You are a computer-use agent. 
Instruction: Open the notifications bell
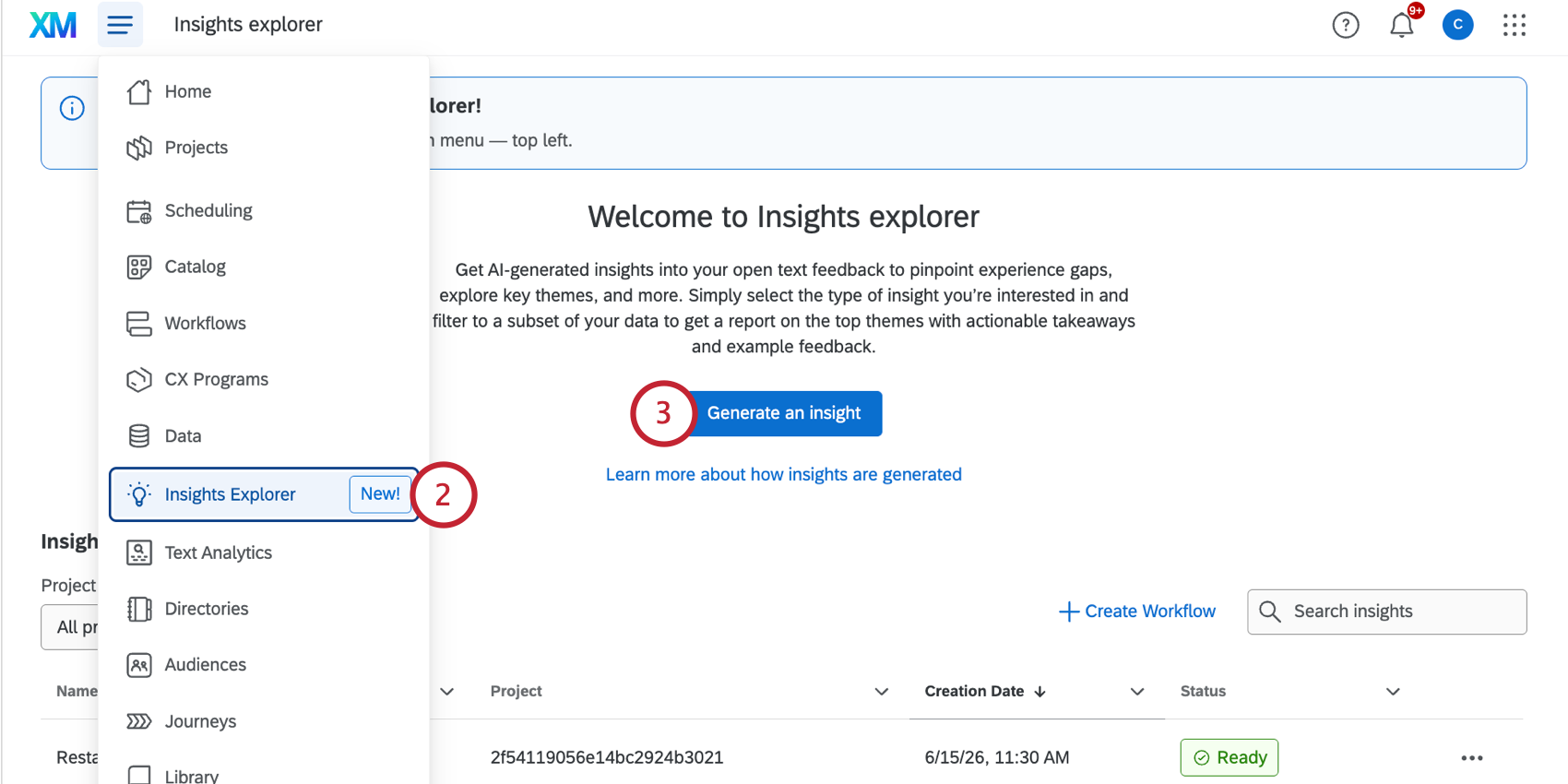pos(1402,25)
